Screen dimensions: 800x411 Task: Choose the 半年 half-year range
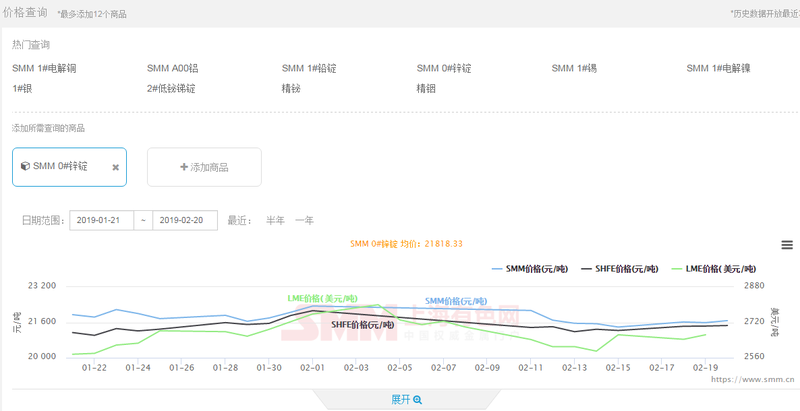274,220
